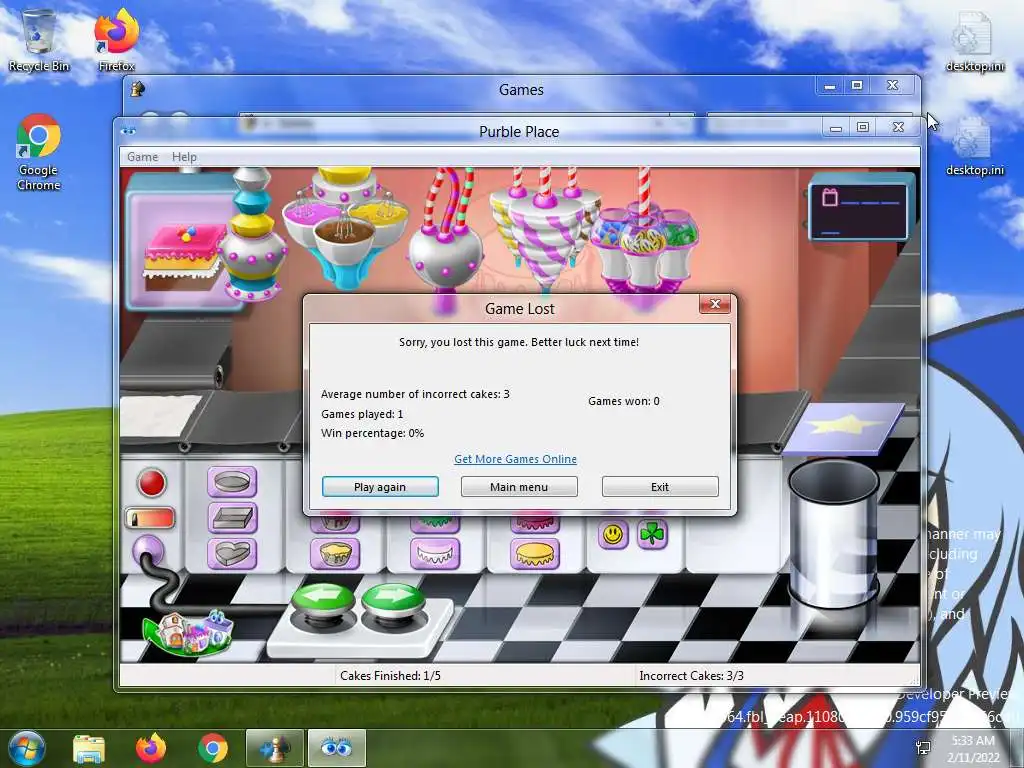Select the yellow batter cake button

coord(336,554)
